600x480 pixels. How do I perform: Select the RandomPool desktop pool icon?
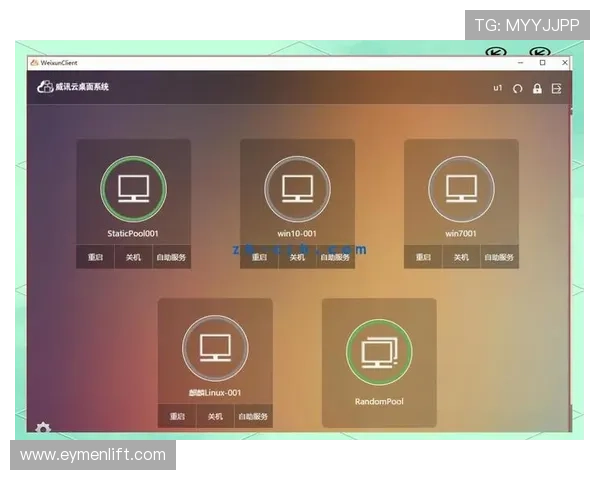tap(379, 352)
